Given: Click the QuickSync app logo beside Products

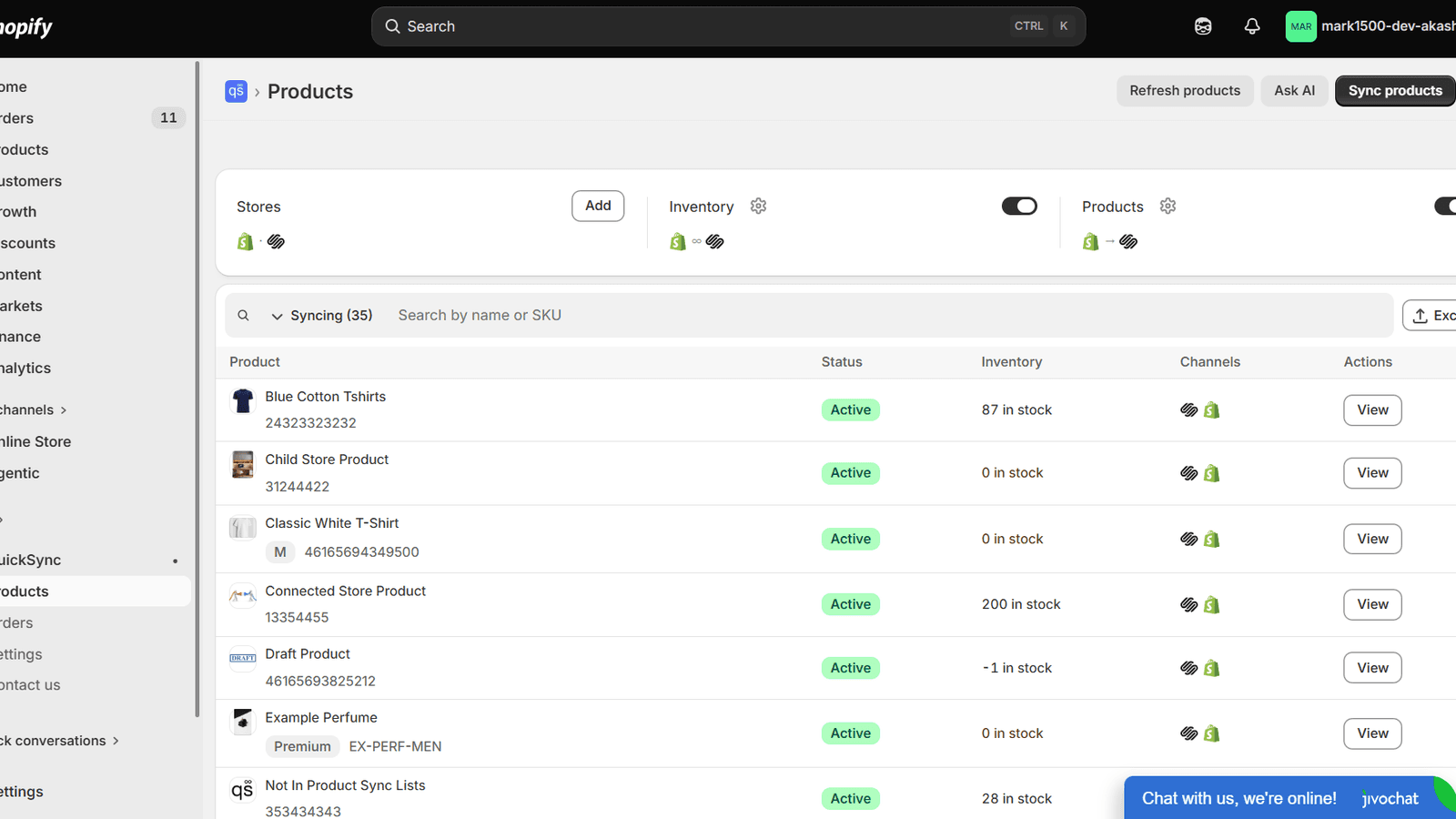Looking at the screenshot, I should (236, 91).
